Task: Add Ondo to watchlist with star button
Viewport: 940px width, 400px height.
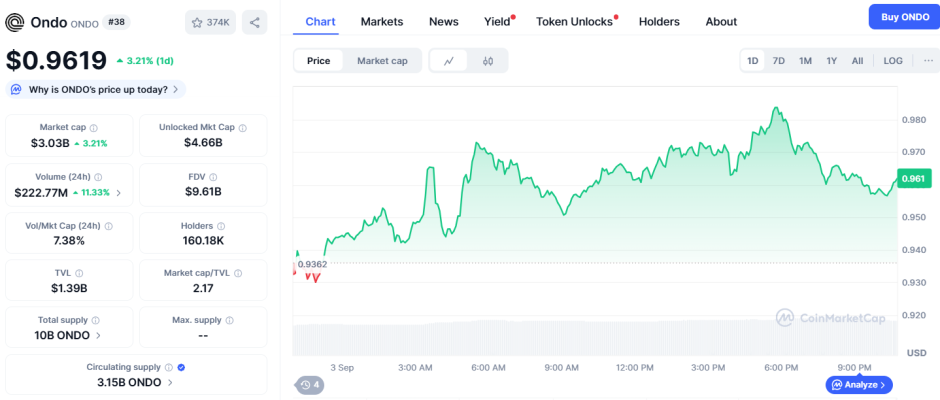Action: click(x=208, y=22)
